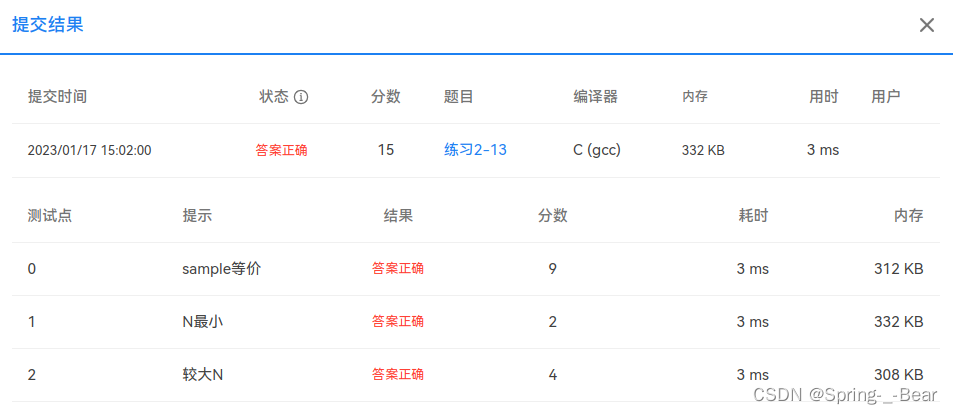The image size is (953, 414).
Task: Click the 答案正确 status in the submission row
Action: [281, 151]
